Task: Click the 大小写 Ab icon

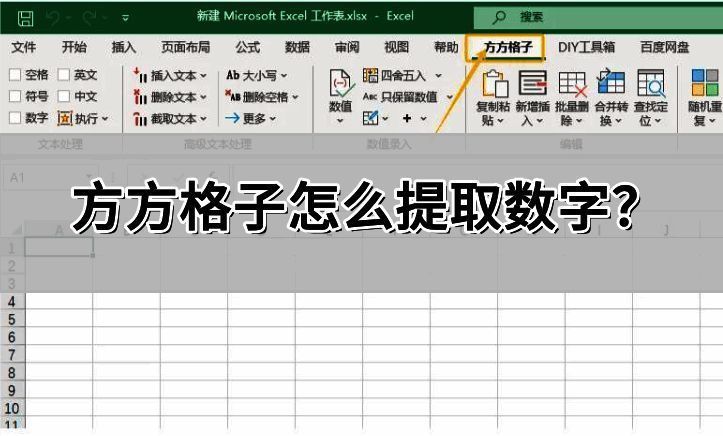Action: pos(233,75)
